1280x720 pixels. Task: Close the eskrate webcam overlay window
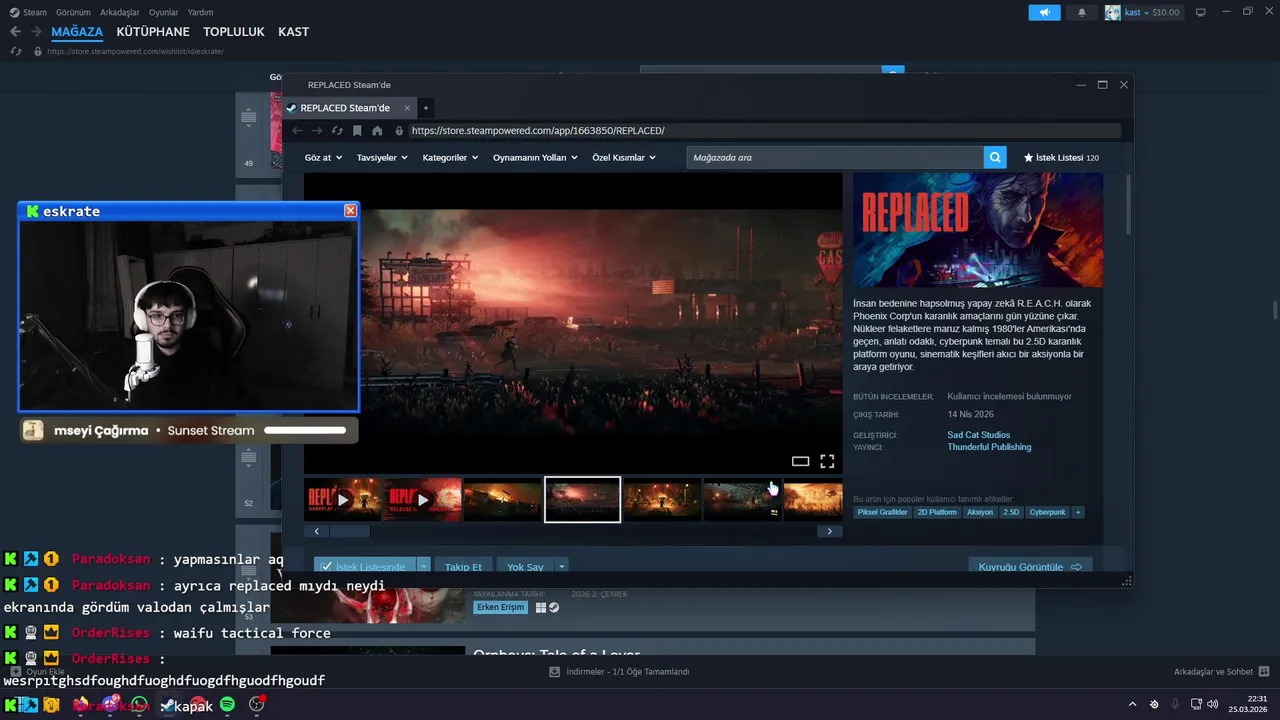[350, 211]
